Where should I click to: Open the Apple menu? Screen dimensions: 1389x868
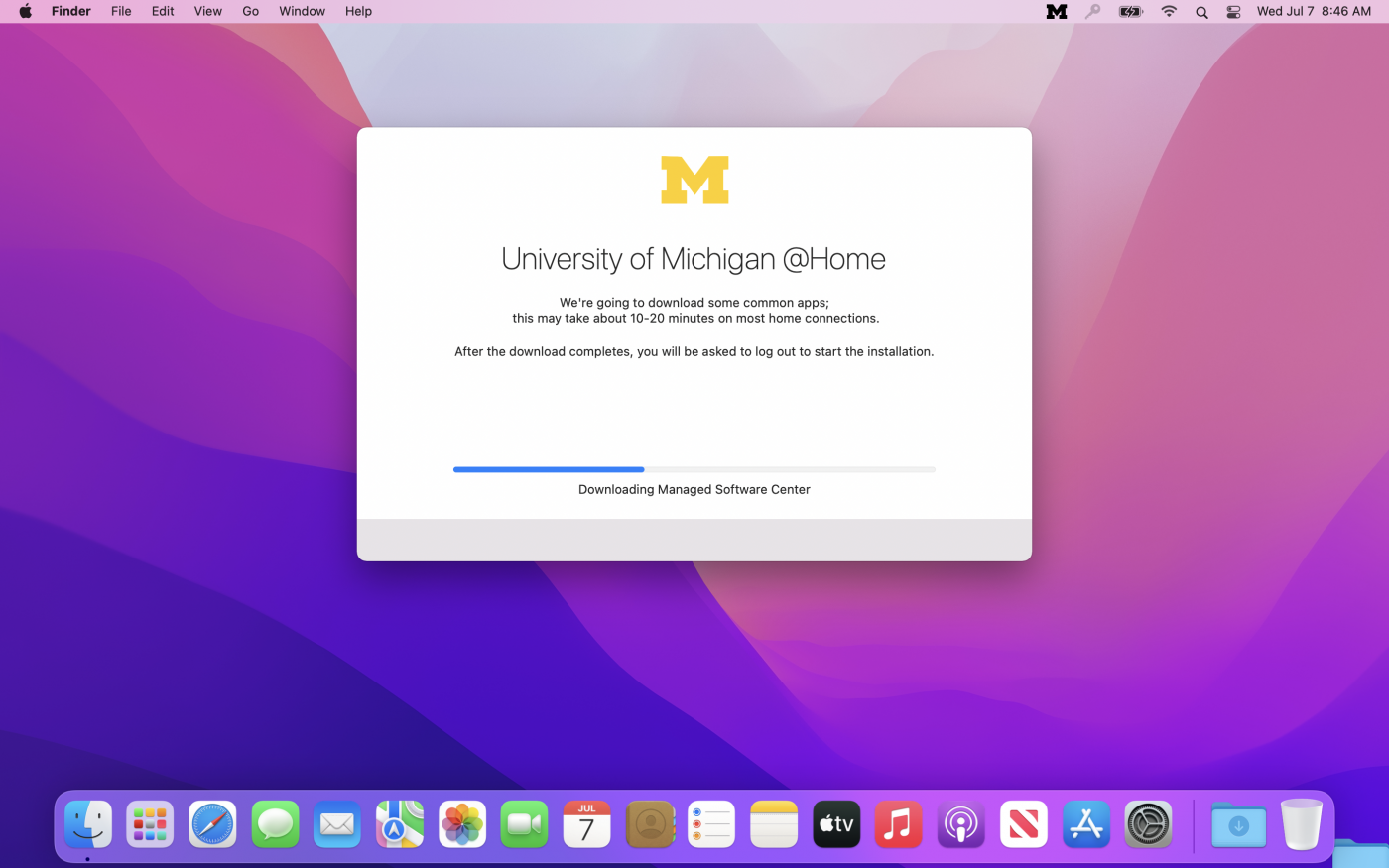25,11
